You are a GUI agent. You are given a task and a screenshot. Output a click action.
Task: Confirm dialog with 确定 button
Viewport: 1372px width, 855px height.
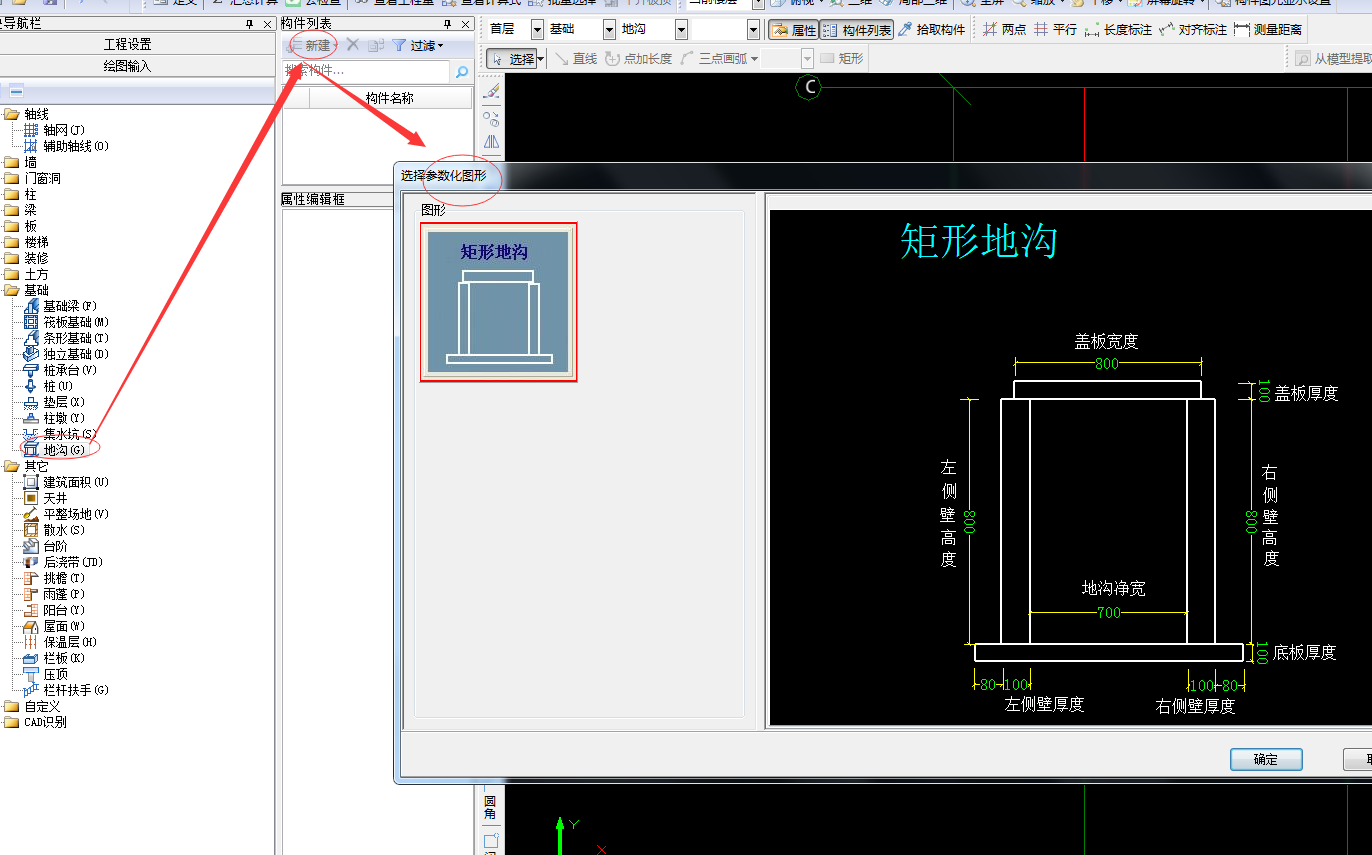(x=1266, y=759)
